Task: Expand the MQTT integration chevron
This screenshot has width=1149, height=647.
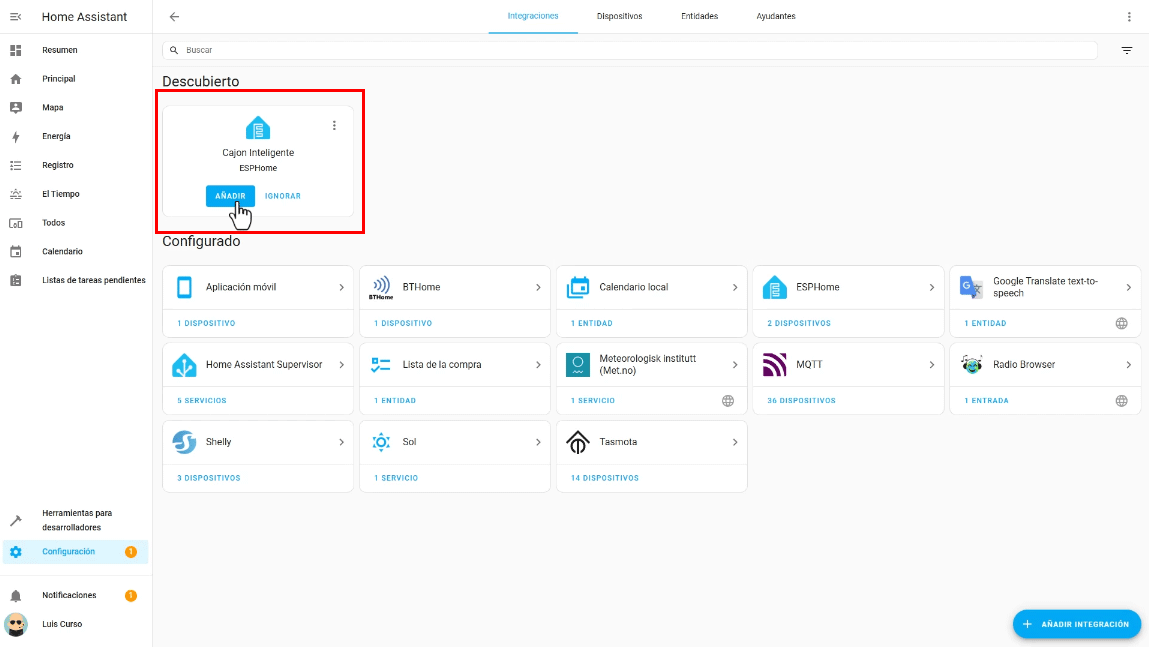Action: 931,365
